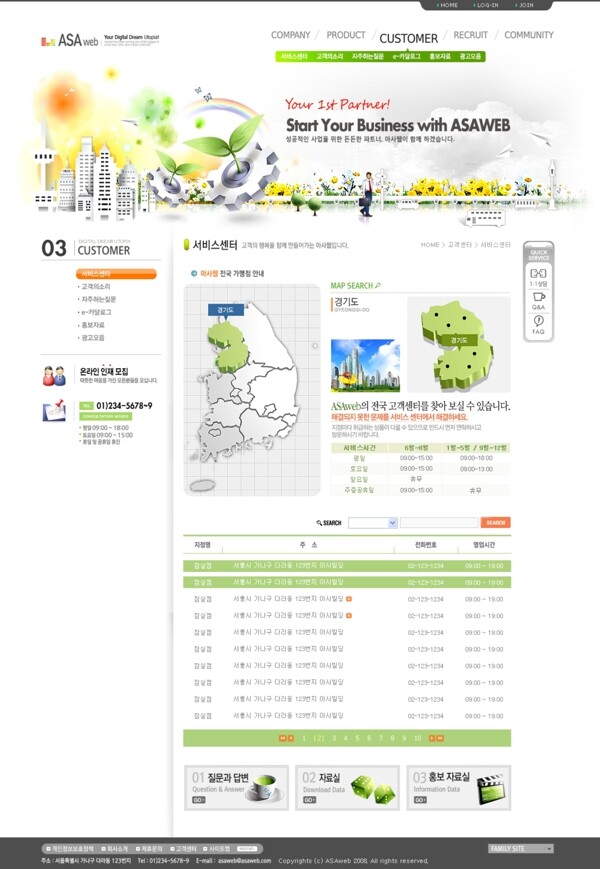Image resolution: width=600 pixels, height=869 pixels.
Task: Go to first page with double-left arrow
Action: click(283, 738)
